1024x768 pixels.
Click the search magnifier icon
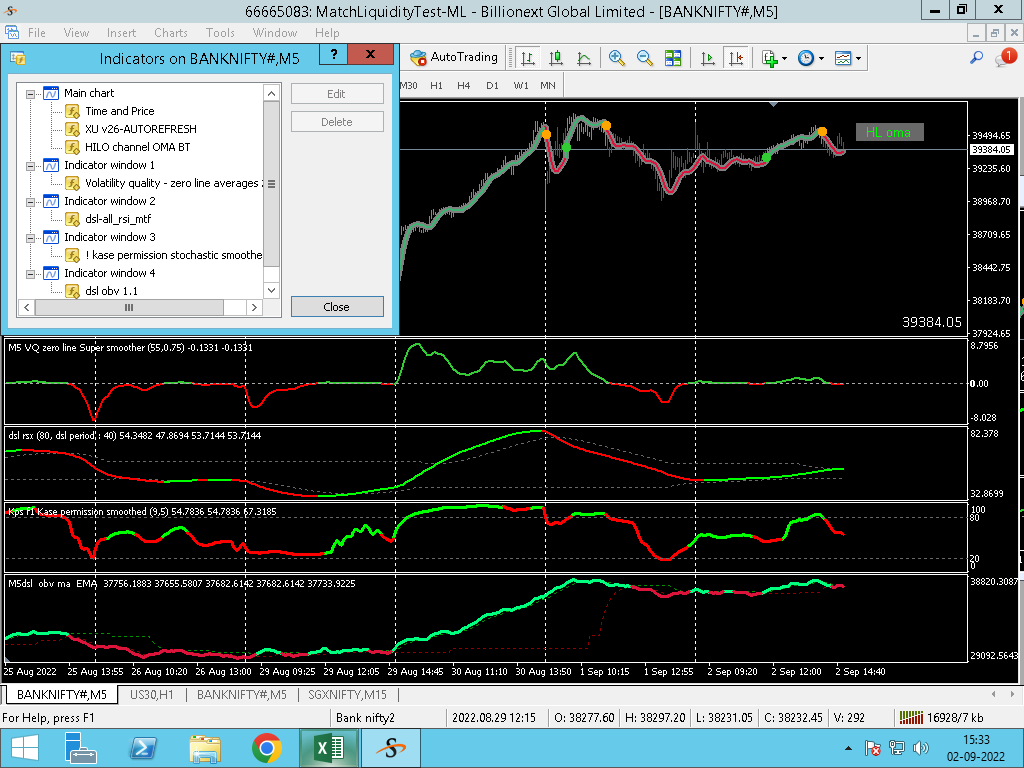tap(977, 58)
